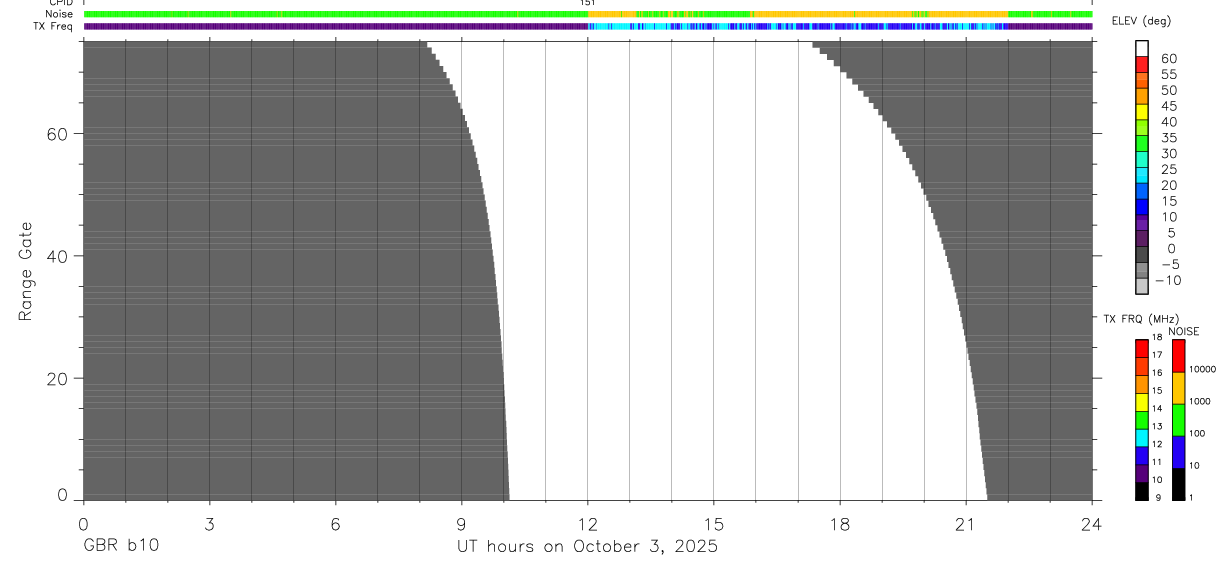This screenshot has height=567, width=1228.
Task: Select the cyan swatch in TX FRQ colorbar
Action: pyautogui.click(x=1142, y=437)
